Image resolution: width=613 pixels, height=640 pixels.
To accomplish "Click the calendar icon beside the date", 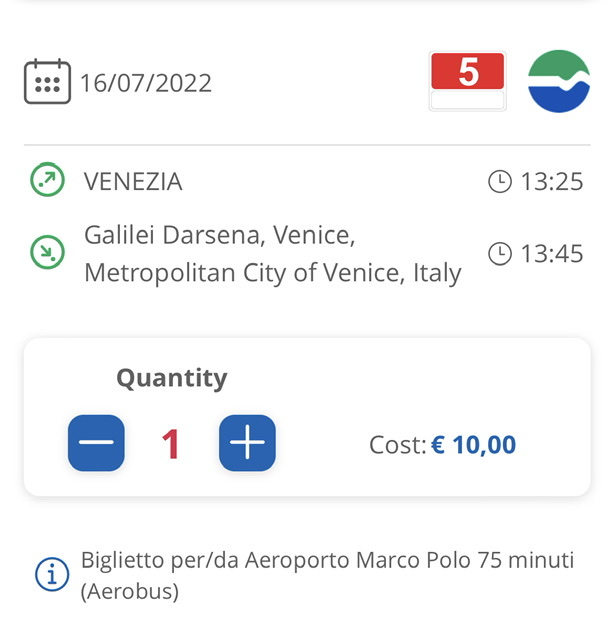I will [47, 81].
